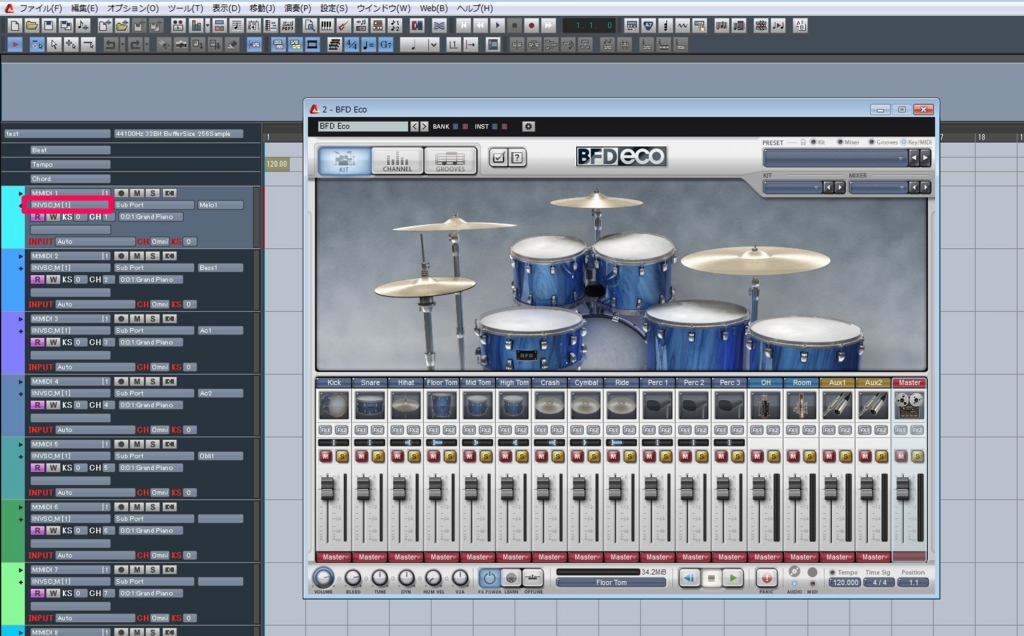
Task: Click the Redo arrow icon
Action: tap(135, 44)
